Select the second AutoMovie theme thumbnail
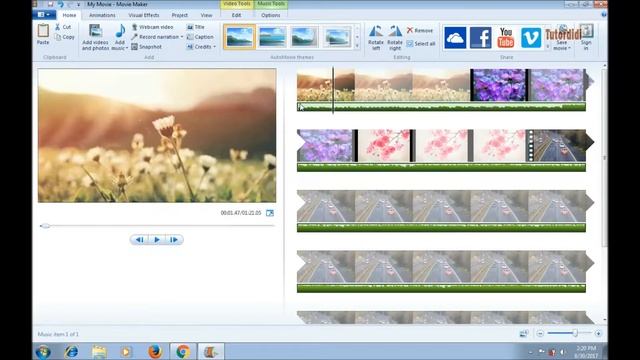 coord(272,37)
